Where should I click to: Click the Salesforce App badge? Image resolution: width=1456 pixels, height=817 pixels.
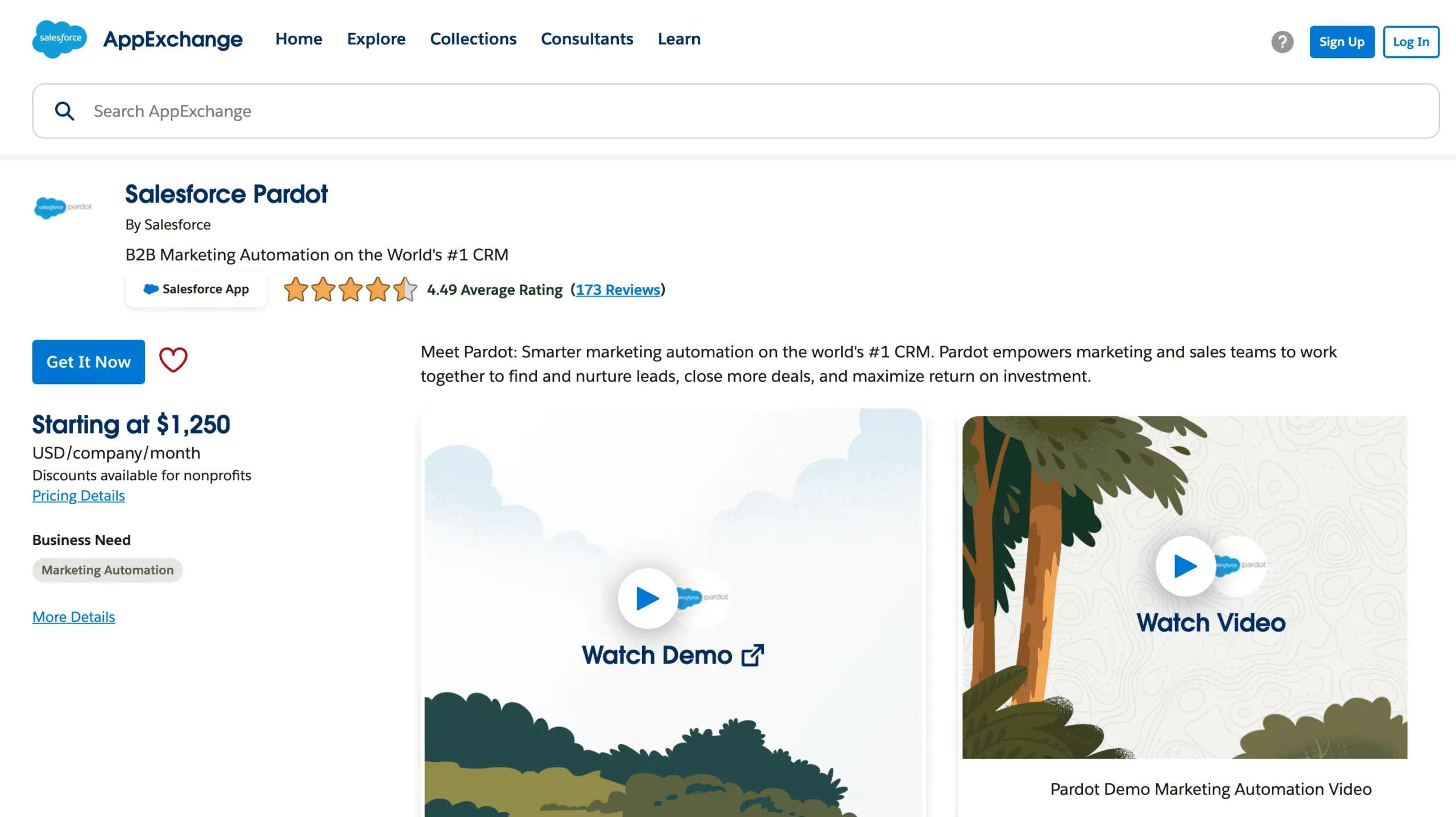tap(196, 290)
